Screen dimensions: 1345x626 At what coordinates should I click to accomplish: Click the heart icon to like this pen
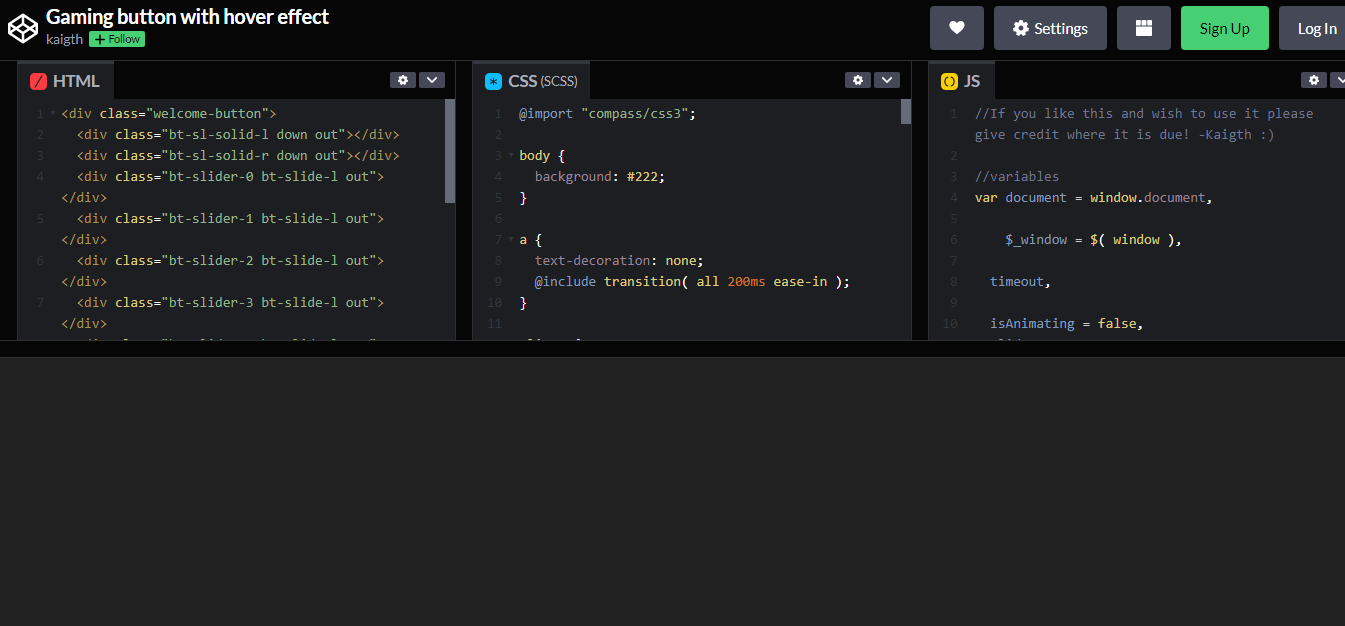(956, 27)
